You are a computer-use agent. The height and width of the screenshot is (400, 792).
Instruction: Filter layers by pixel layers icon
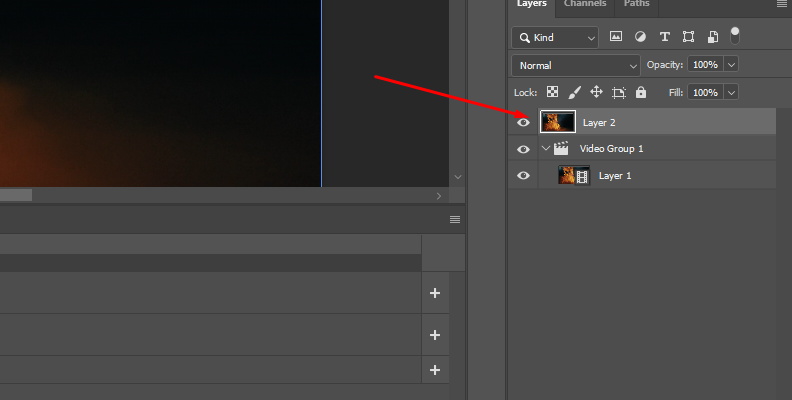point(616,37)
